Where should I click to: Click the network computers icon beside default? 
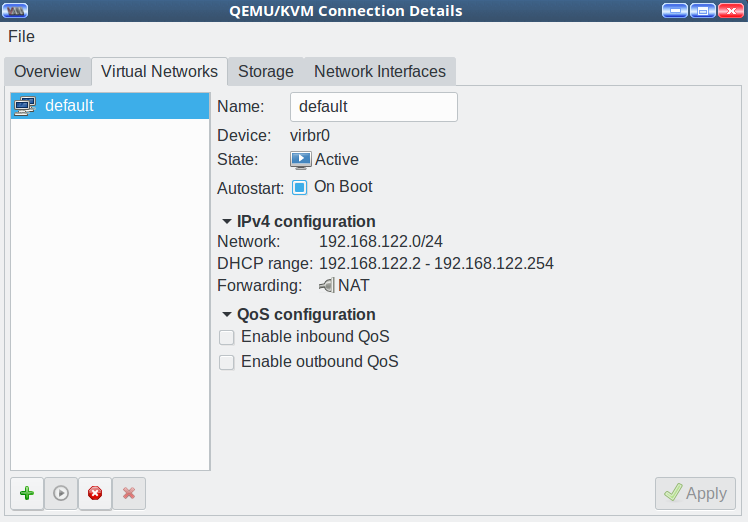click(25, 106)
